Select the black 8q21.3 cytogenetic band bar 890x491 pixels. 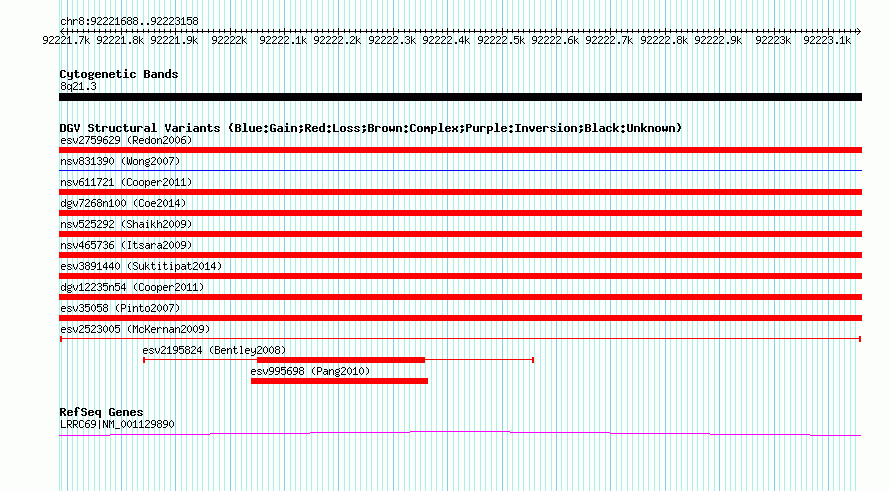coord(460,97)
